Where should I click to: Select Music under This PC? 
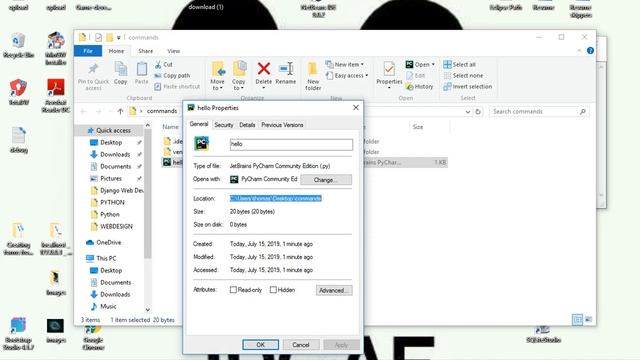(x=103, y=306)
